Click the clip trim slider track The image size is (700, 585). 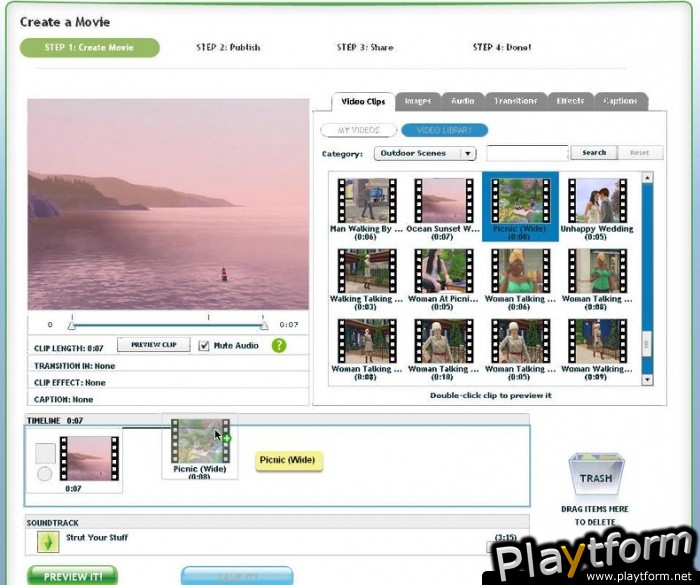167,326
